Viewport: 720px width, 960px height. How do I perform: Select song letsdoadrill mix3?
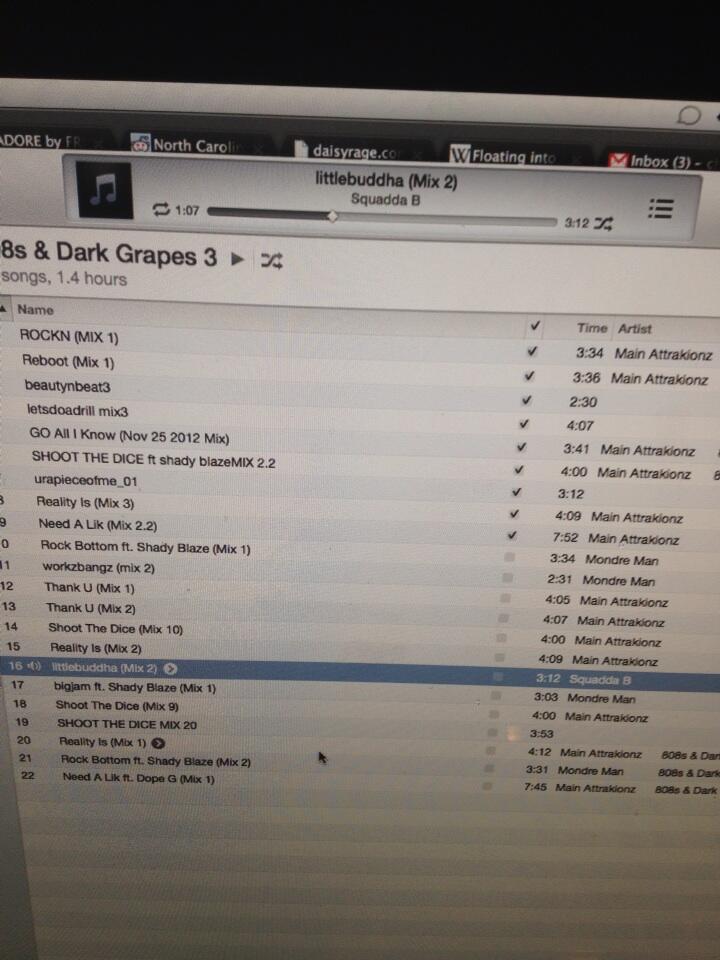[x=78, y=410]
